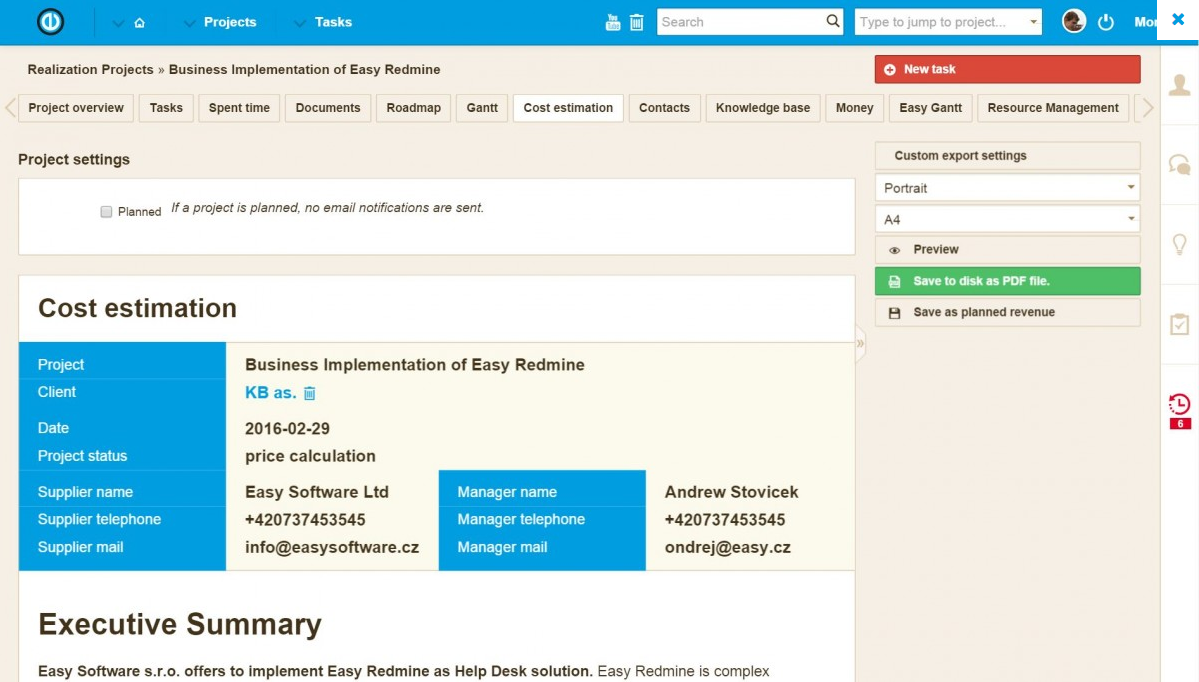Click the eye icon on Preview button

pyautogui.click(x=894, y=250)
